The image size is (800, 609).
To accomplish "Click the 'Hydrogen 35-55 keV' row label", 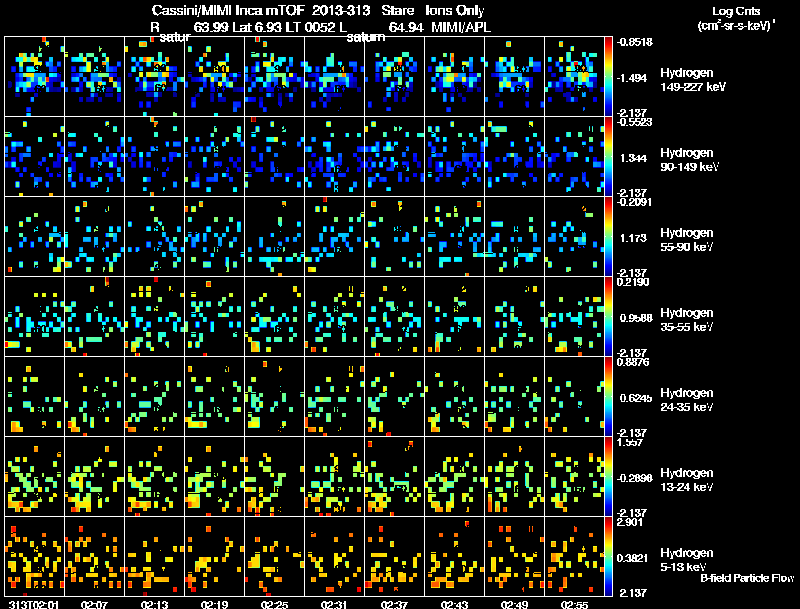I will tap(687, 320).
